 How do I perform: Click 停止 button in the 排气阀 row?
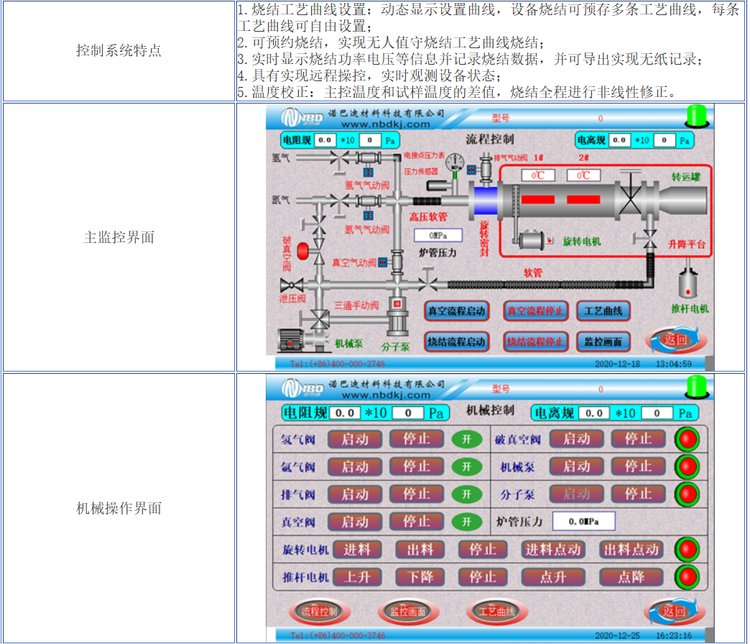(x=417, y=494)
